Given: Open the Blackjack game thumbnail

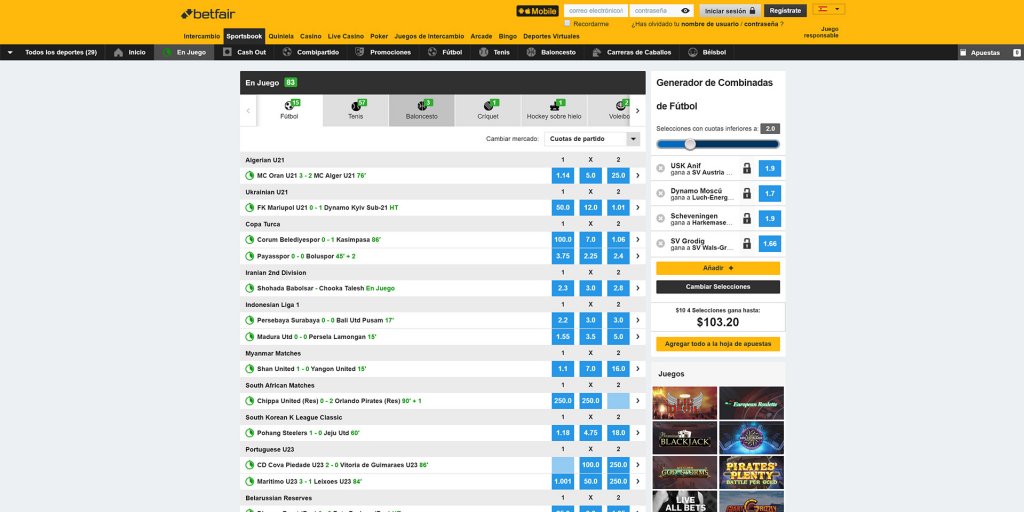Looking at the screenshot, I should tap(684, 438).
